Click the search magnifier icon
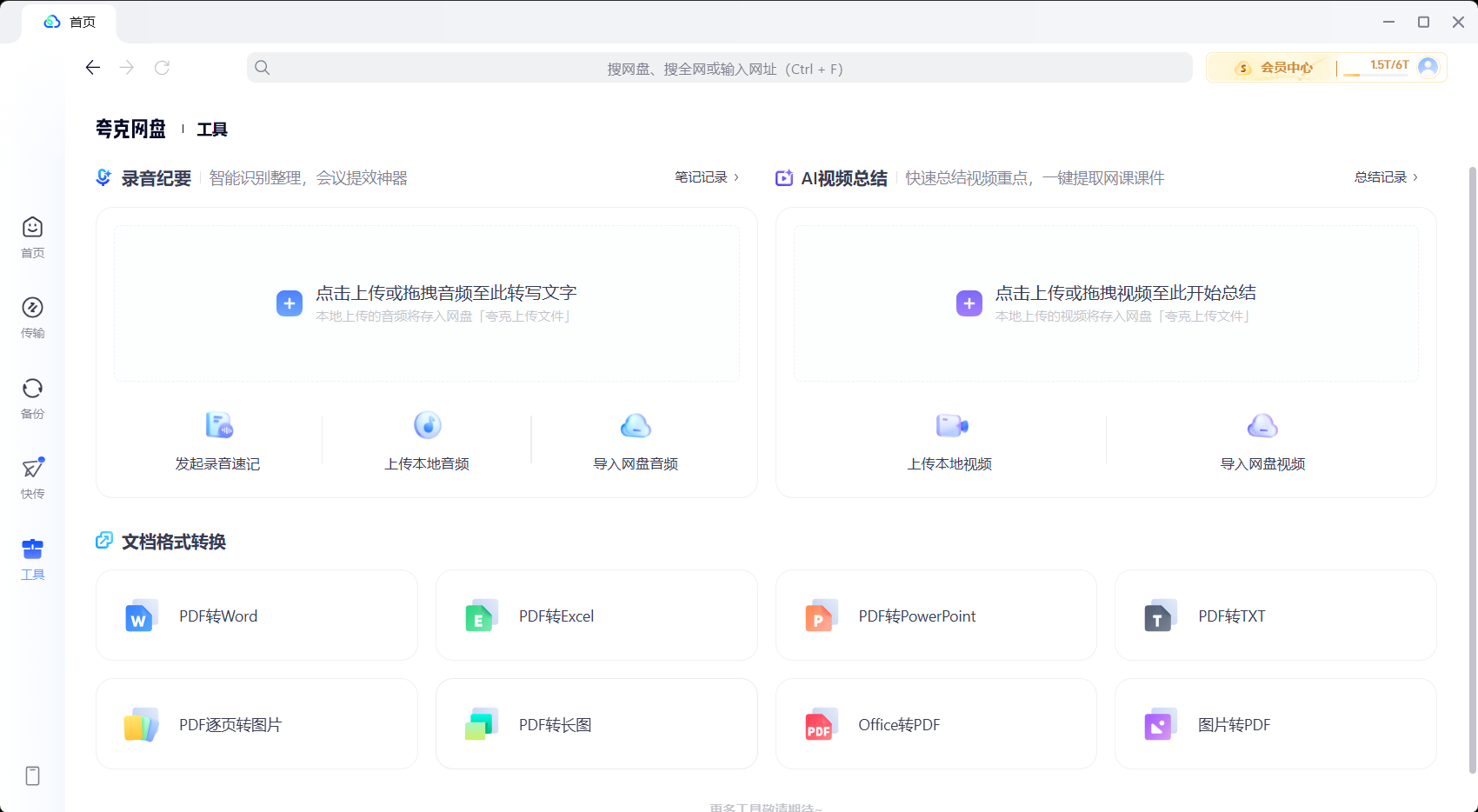The height and width of the screenshot is (812, 1478). coord(263,68)
